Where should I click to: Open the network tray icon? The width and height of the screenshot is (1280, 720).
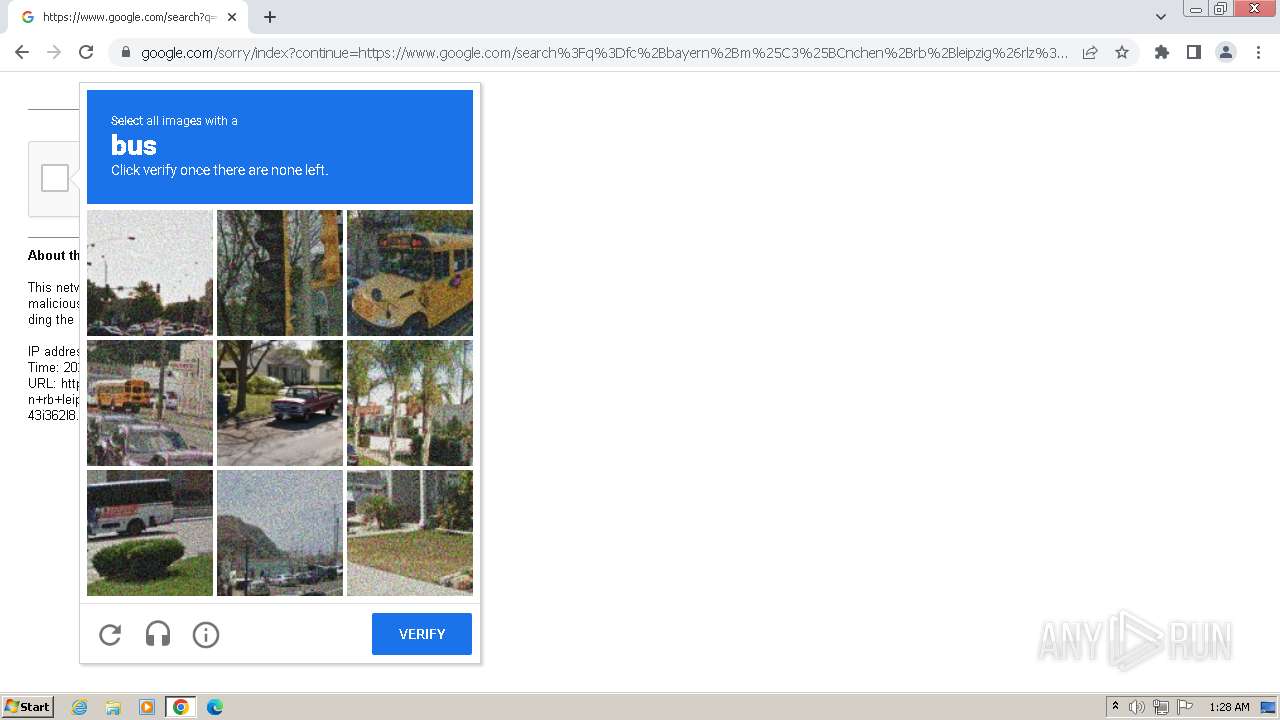pyautogui.click(x=1161, y=707)
